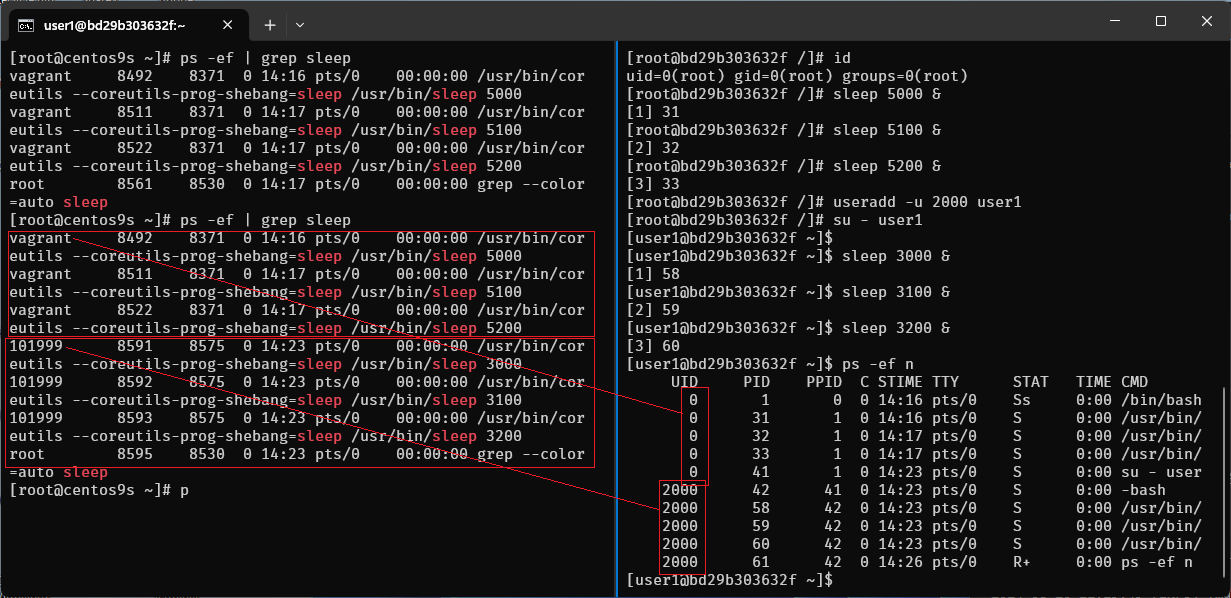Click the CMD column header in ps output

(x=1134, y=382)
